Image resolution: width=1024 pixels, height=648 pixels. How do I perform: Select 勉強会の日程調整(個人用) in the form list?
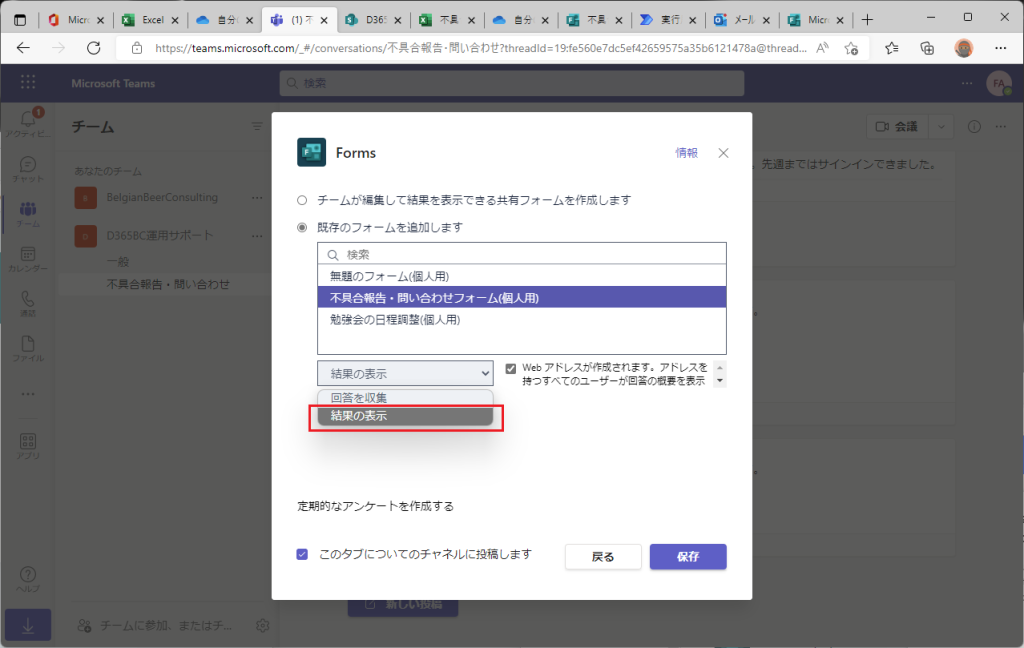[x=522, y=319]
